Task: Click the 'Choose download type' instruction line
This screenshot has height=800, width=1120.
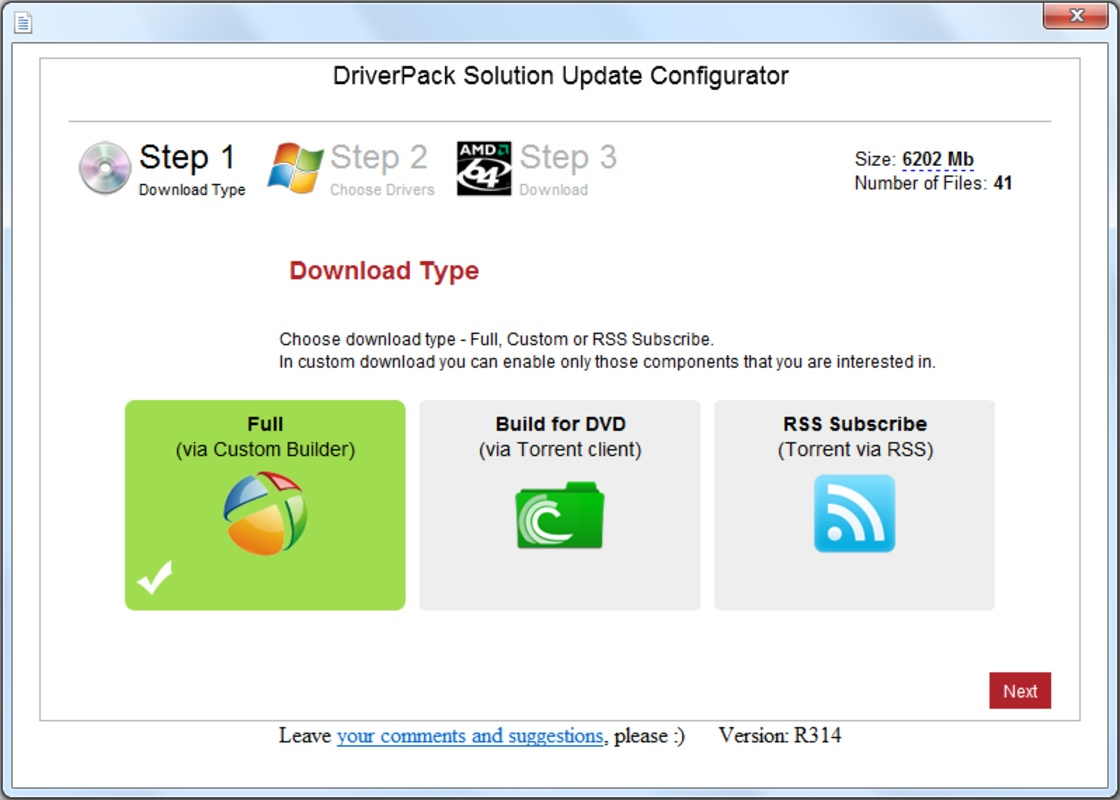Action: (x=496, y=339)
